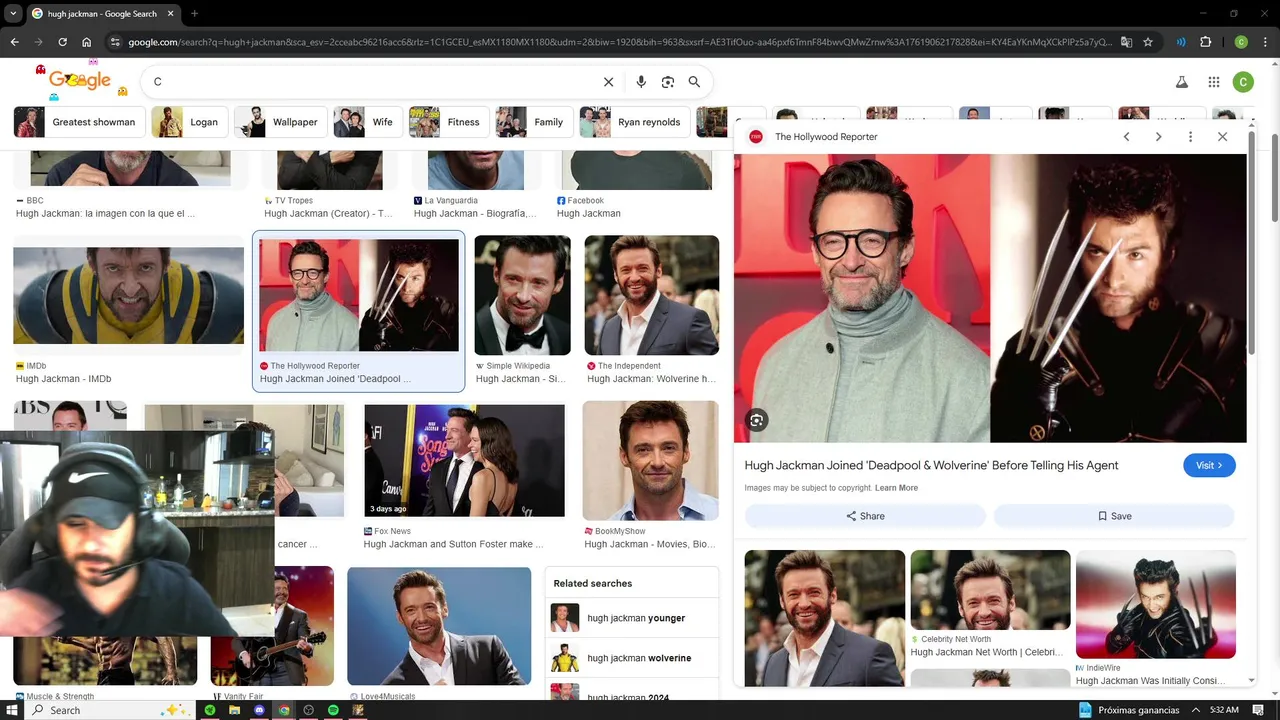Show hidden system tray icons
Image resolution: width=1280 pixels, height=720 pixels.
tap(1196, 710)
